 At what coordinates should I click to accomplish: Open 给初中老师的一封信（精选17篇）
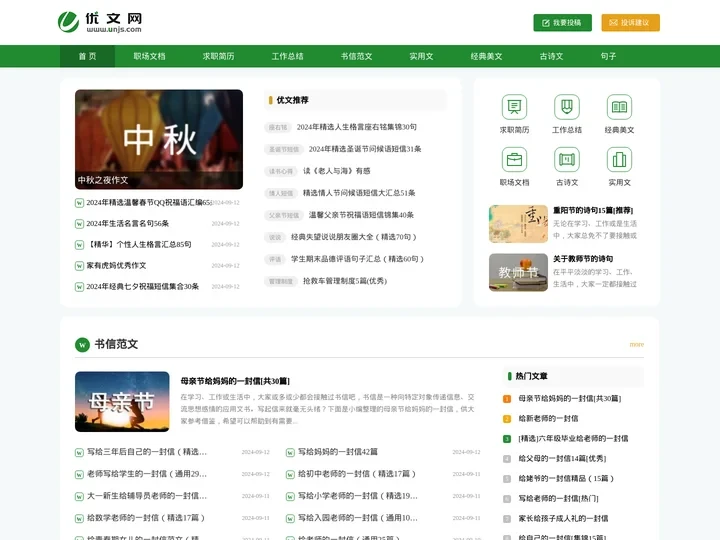[357, 474]
